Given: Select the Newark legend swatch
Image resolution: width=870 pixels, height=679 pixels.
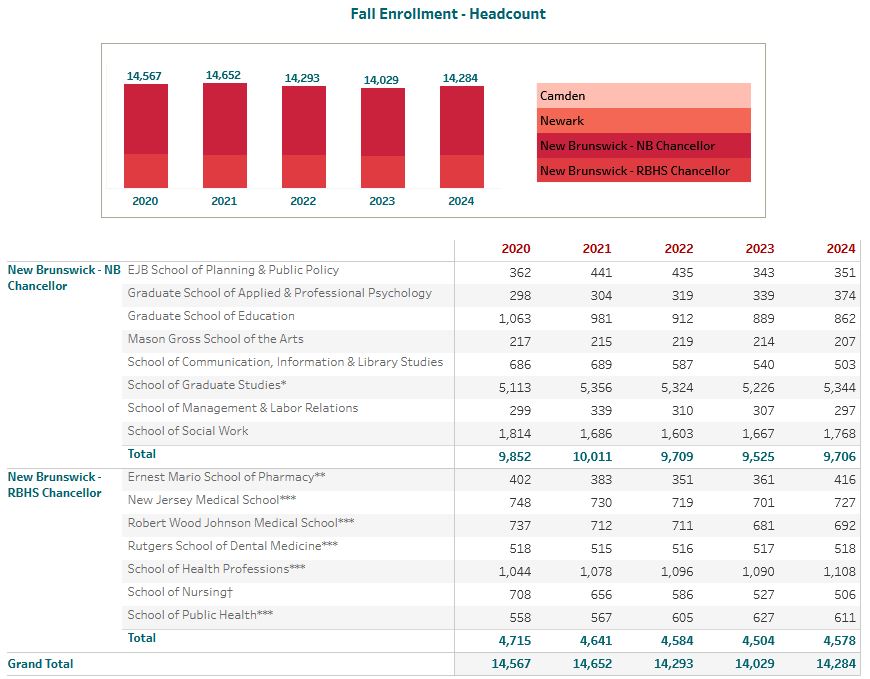Looking at the screenshot, I should [644, 121].
